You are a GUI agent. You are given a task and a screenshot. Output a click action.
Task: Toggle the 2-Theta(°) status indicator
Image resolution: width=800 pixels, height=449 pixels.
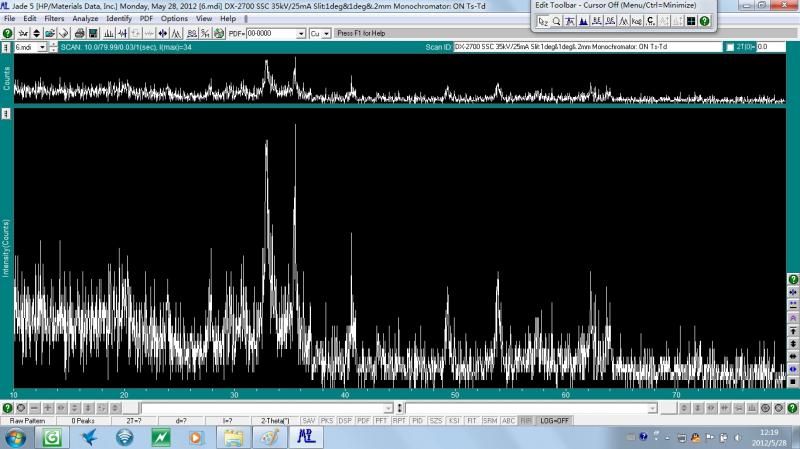pyautogui.click(x=275, y=420)
